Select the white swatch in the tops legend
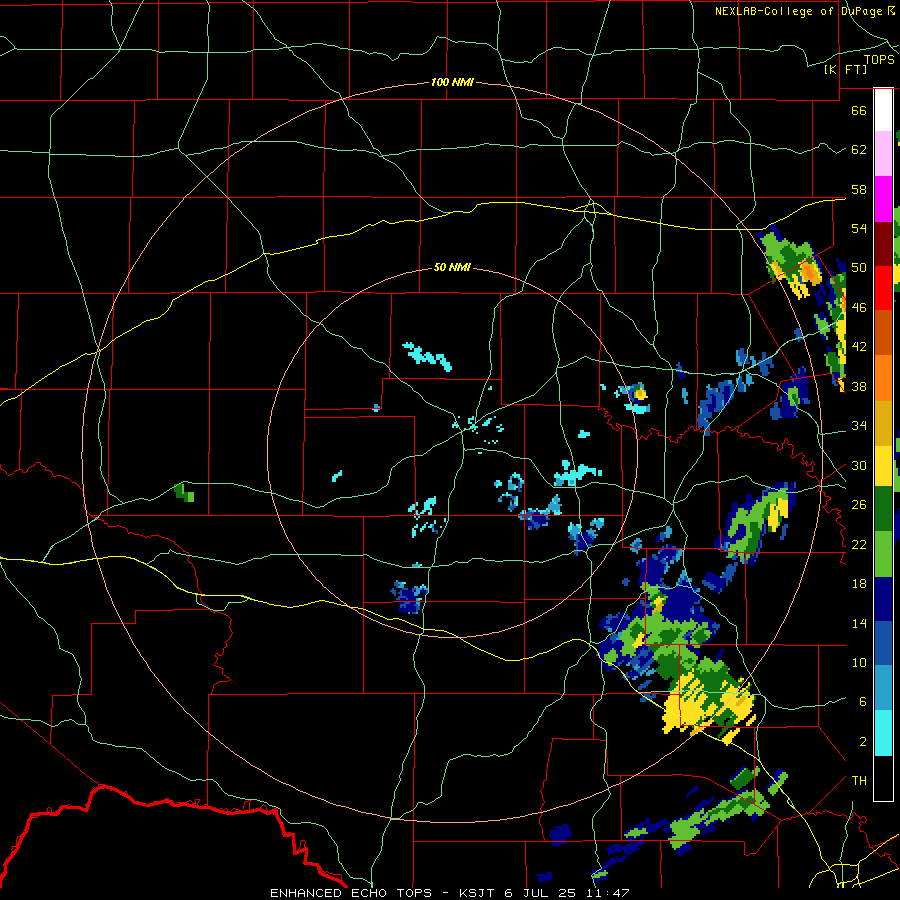 883,110
